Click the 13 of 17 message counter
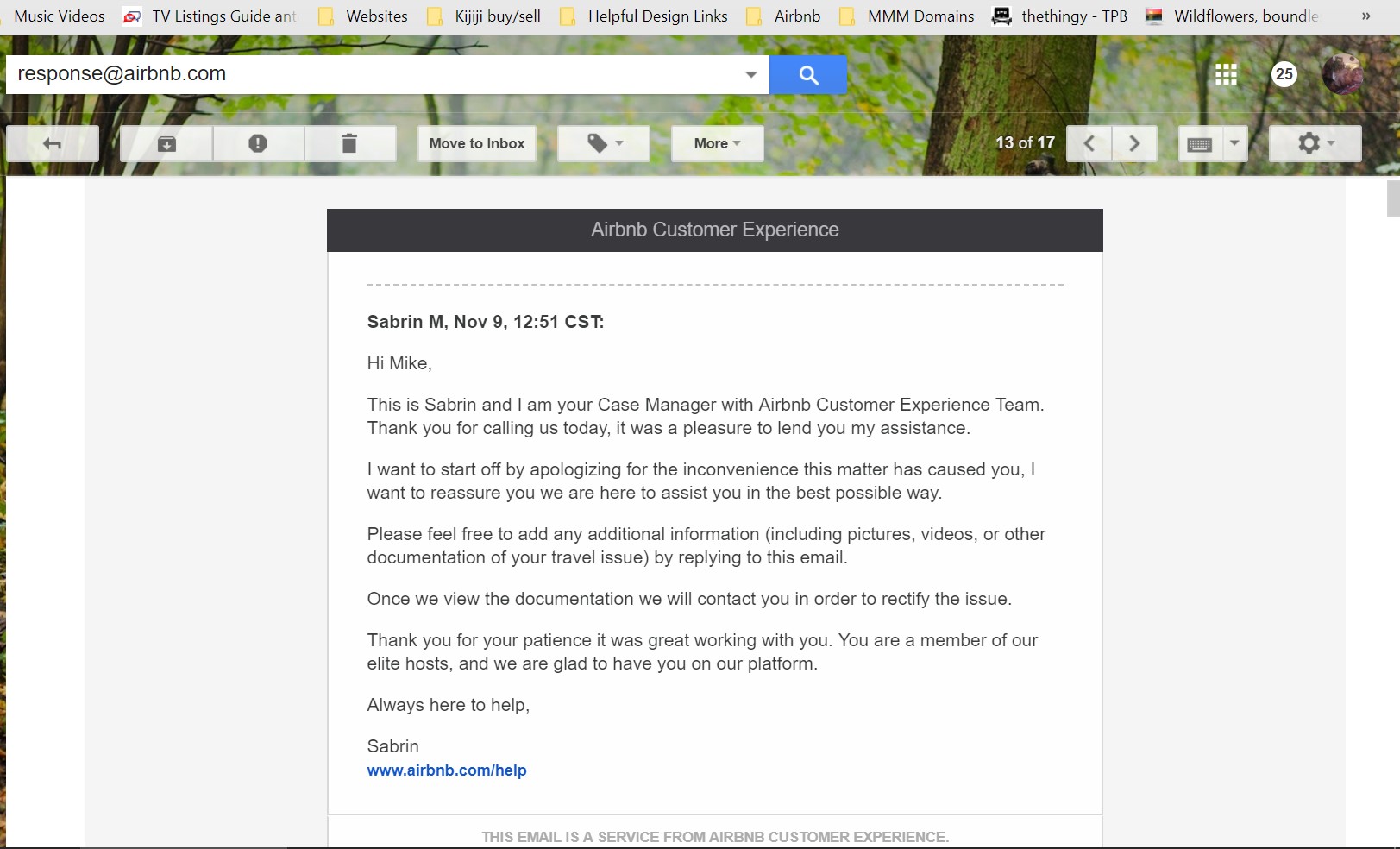The image size is (1400, 849). (1026, 143)
